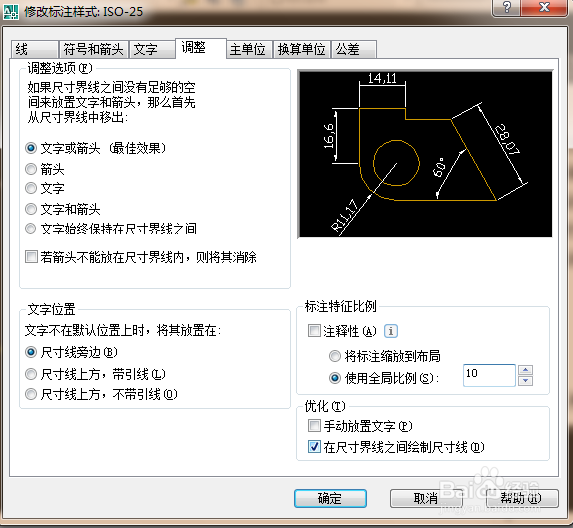Enable 若箭头不能放在尺寸界线内，则将其消除 checkbox

click(x=141, y=257)
